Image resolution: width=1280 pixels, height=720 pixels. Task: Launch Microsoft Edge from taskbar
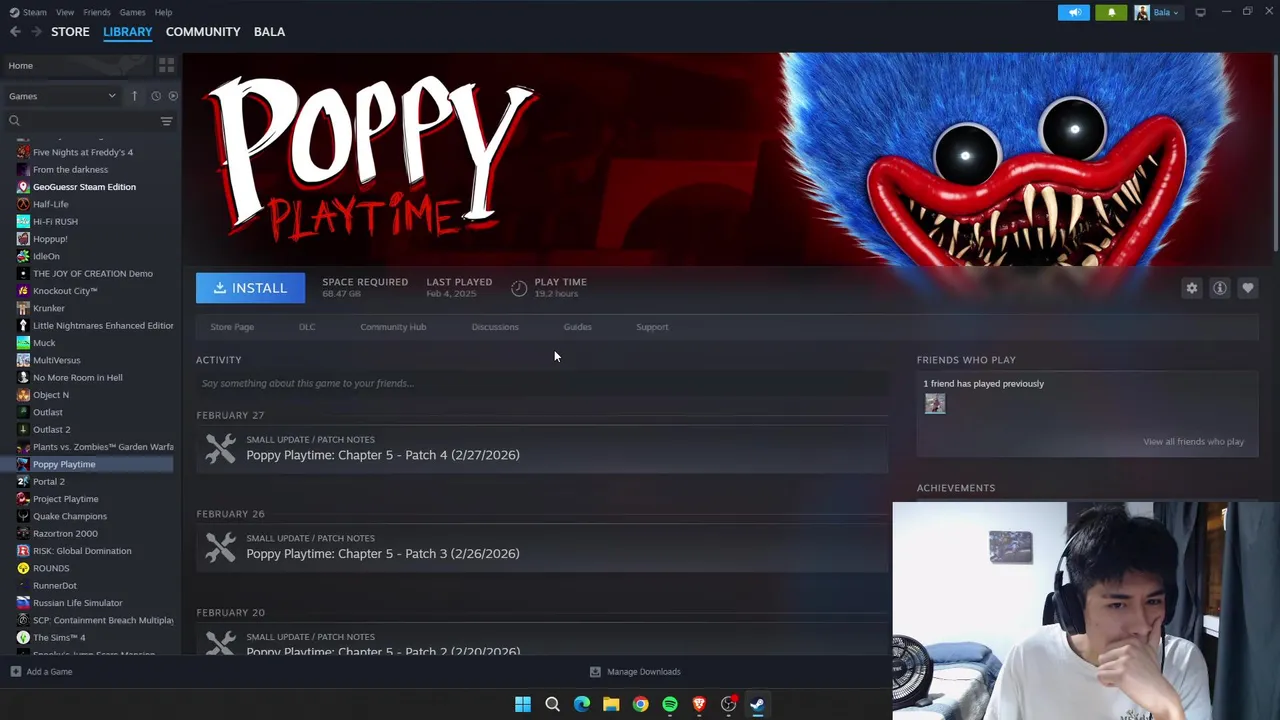pyautogui.click(x=582, y=704)
